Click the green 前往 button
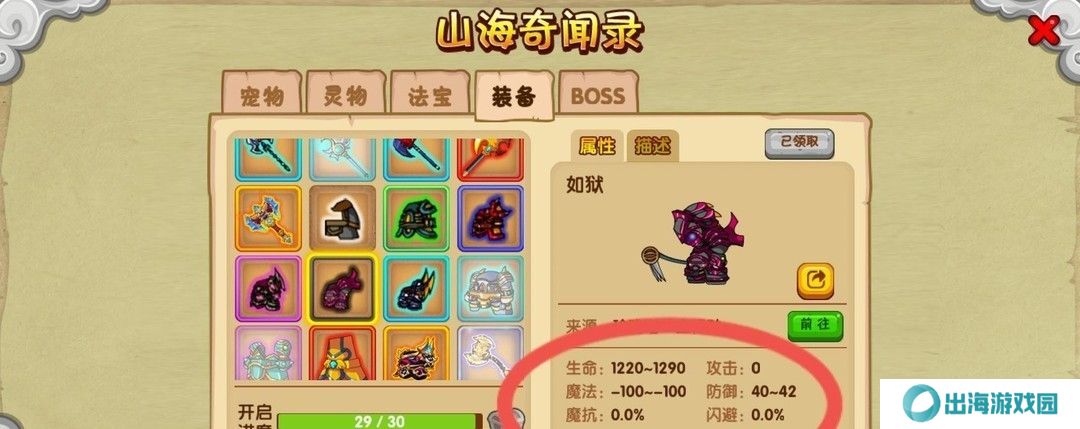This screenshot has height=429, width=1080. (x=816, y=326)
